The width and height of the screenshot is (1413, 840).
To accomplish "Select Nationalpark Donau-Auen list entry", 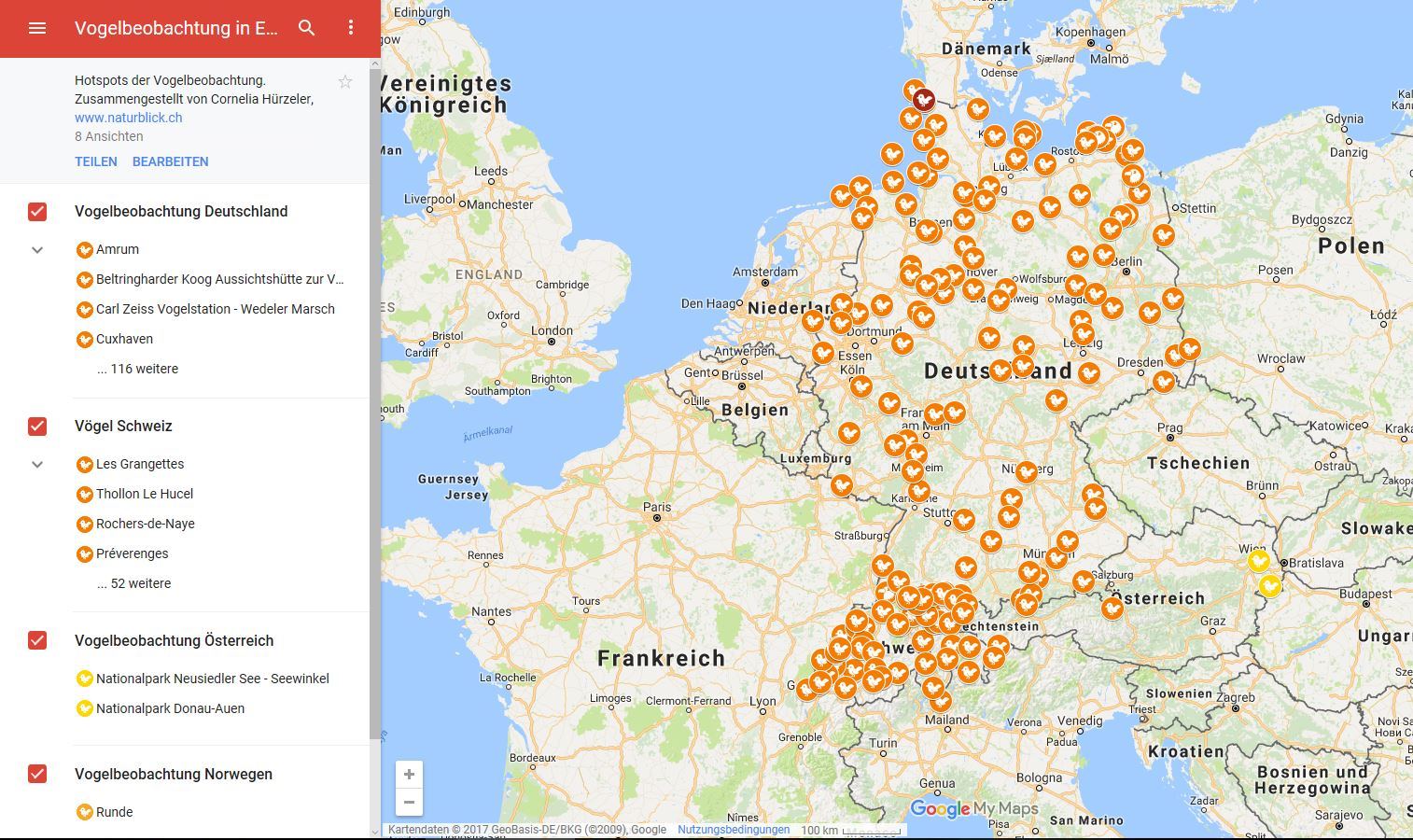I will (x=170, y=708).
